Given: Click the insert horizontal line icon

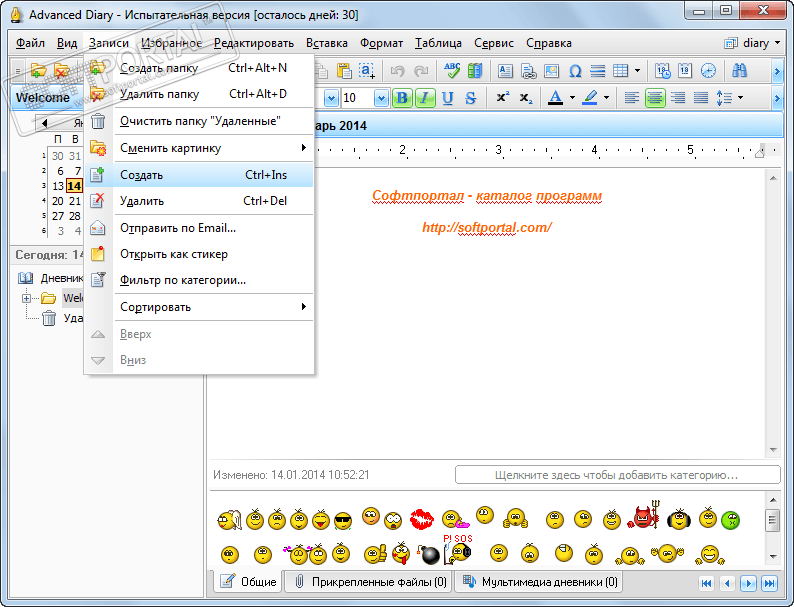Looking at the screenshot, I should 598,71.
